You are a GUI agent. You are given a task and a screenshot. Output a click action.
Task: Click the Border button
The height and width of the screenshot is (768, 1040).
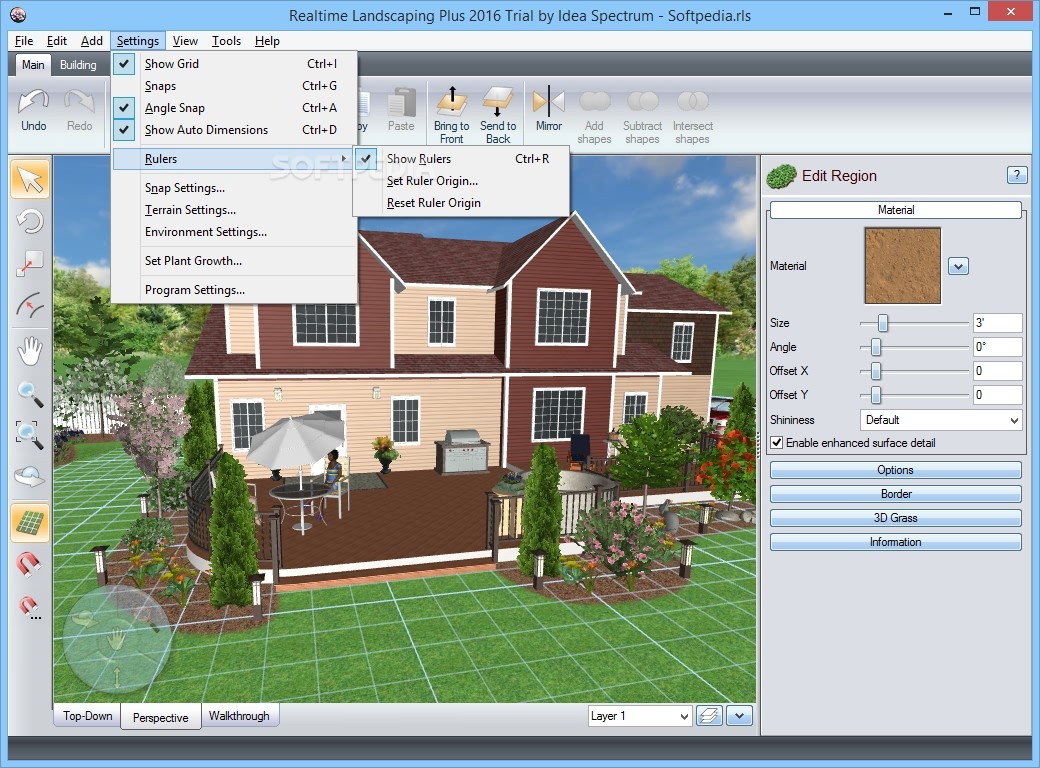click(x=895, y=494)
